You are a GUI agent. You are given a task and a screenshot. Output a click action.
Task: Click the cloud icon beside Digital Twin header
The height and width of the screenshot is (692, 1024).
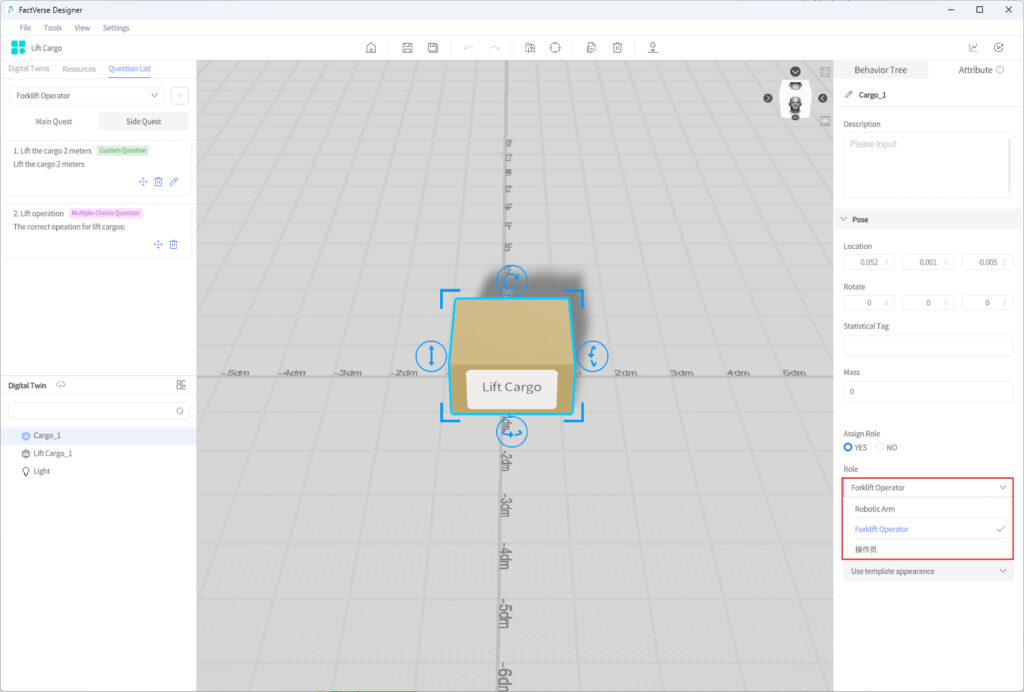pyautogui.click(x=61, y=385)
